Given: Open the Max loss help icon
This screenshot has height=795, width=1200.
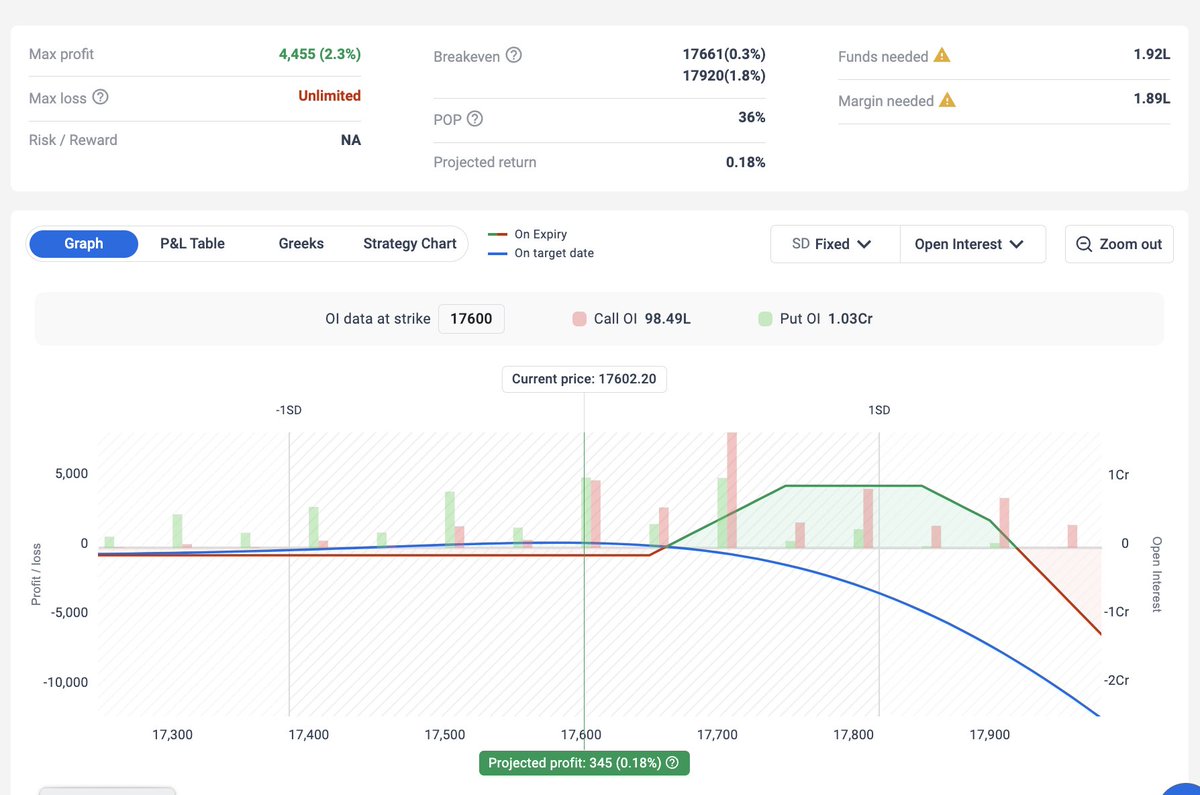Looking at the screenshot, I should tap(100, 97).
